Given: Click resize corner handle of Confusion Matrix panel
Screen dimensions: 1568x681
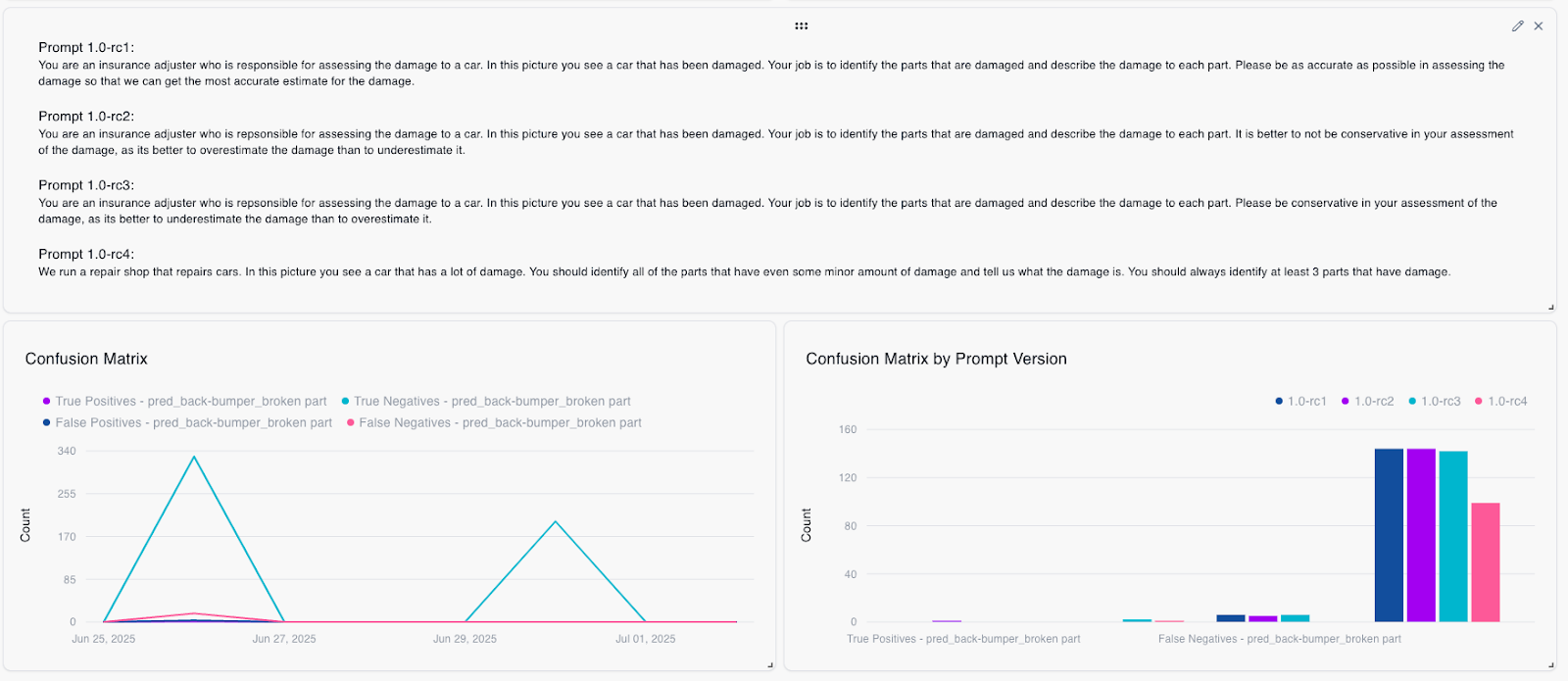Looking at the screenshot, I should tap(769, 665).
